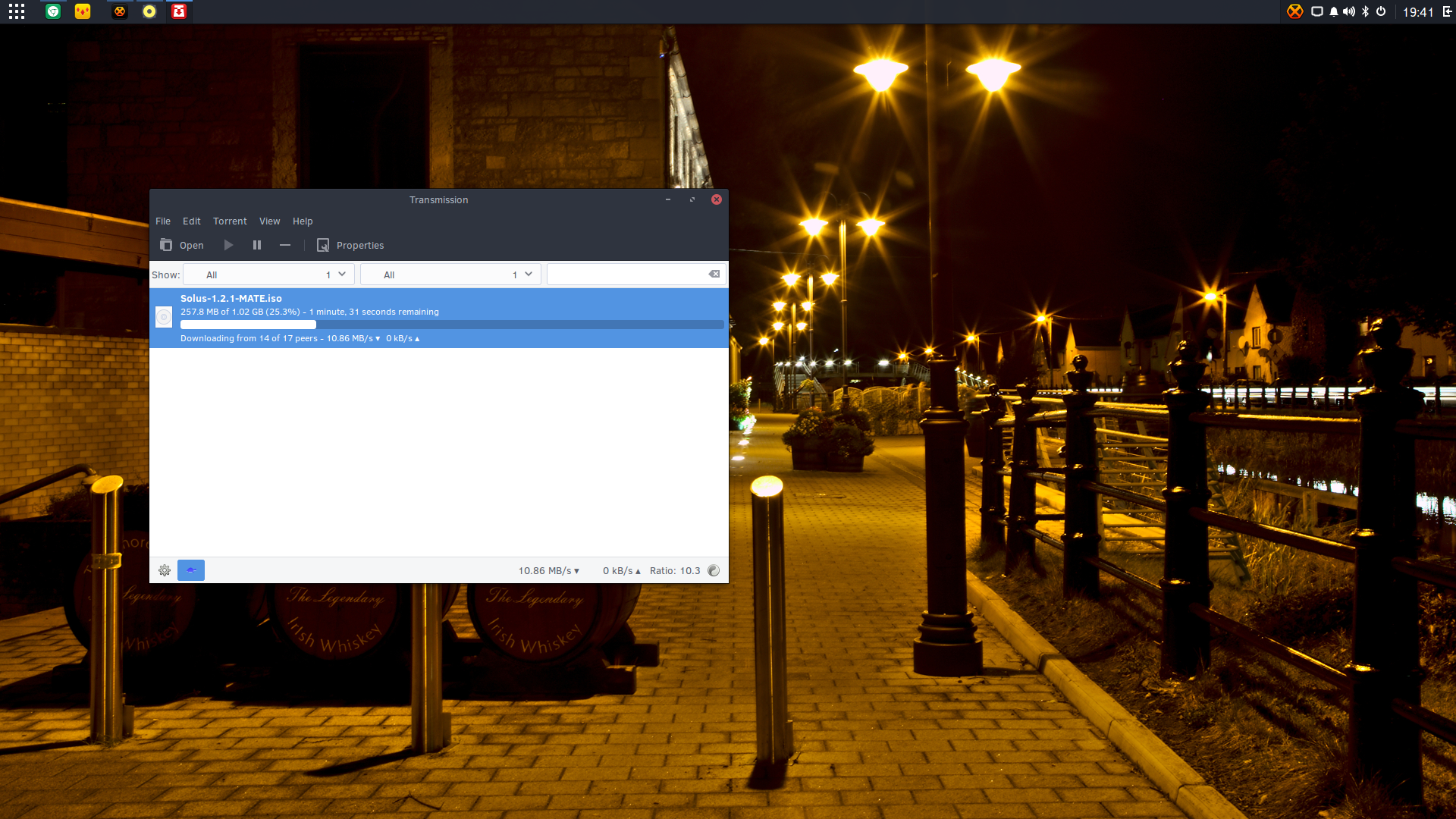Pause the selected torrent

(257, 245)
